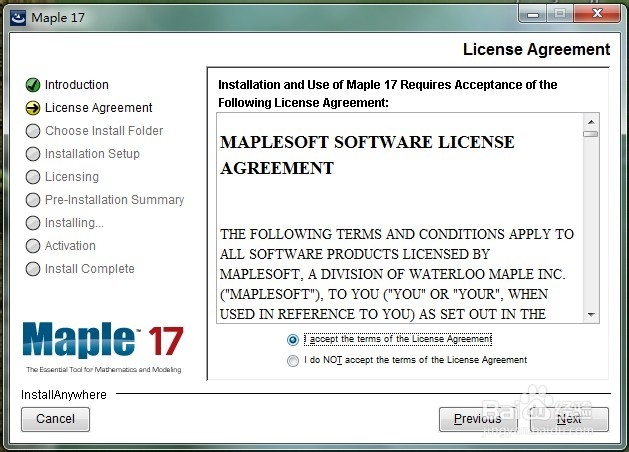Image resolution: width=629 pixels, height=452 pixels.
Task: Click the grey circle beside Install Complete
Action: (x=32, y=269)
